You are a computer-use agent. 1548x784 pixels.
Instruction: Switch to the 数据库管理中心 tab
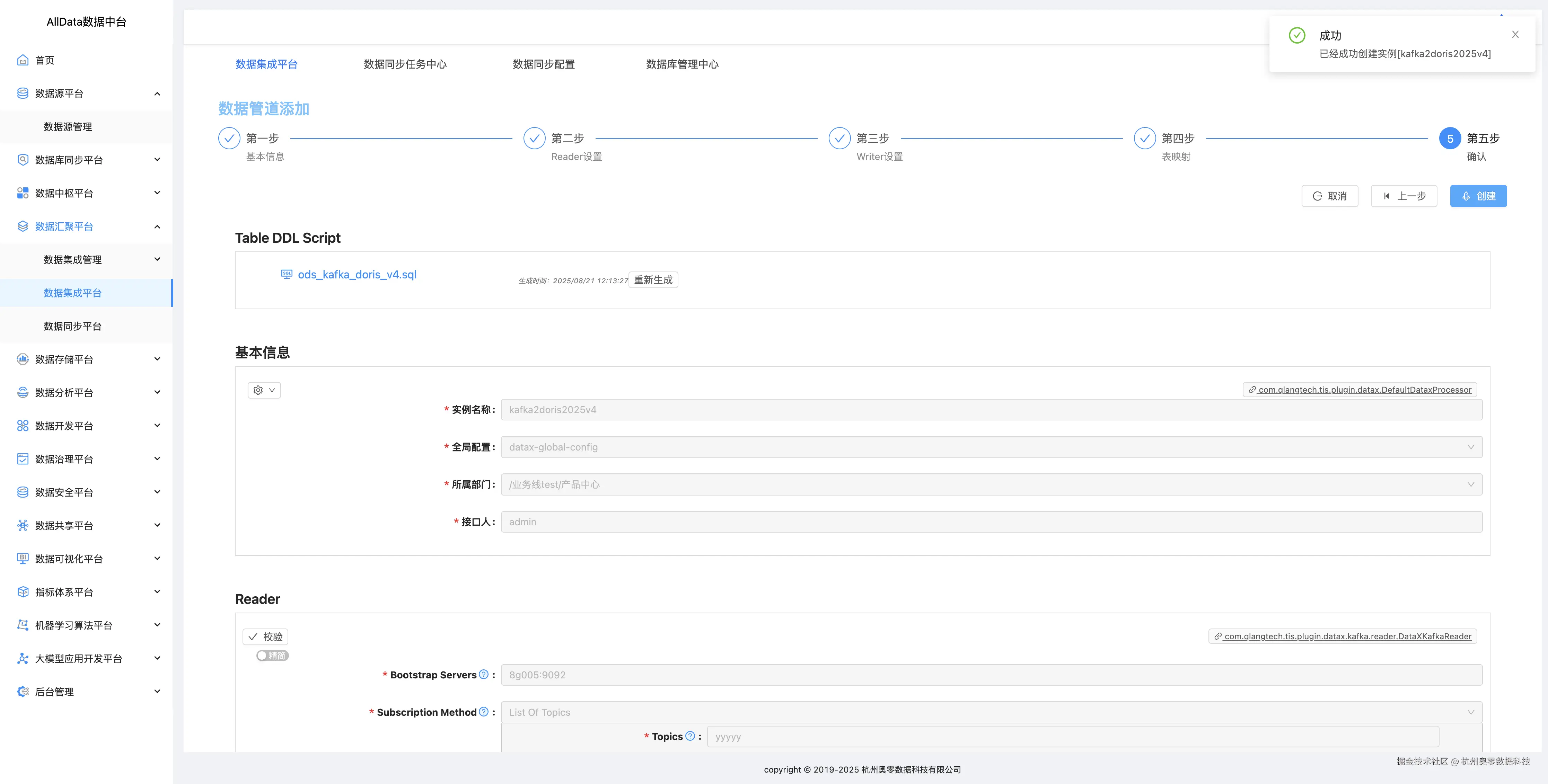pos(682,64)
